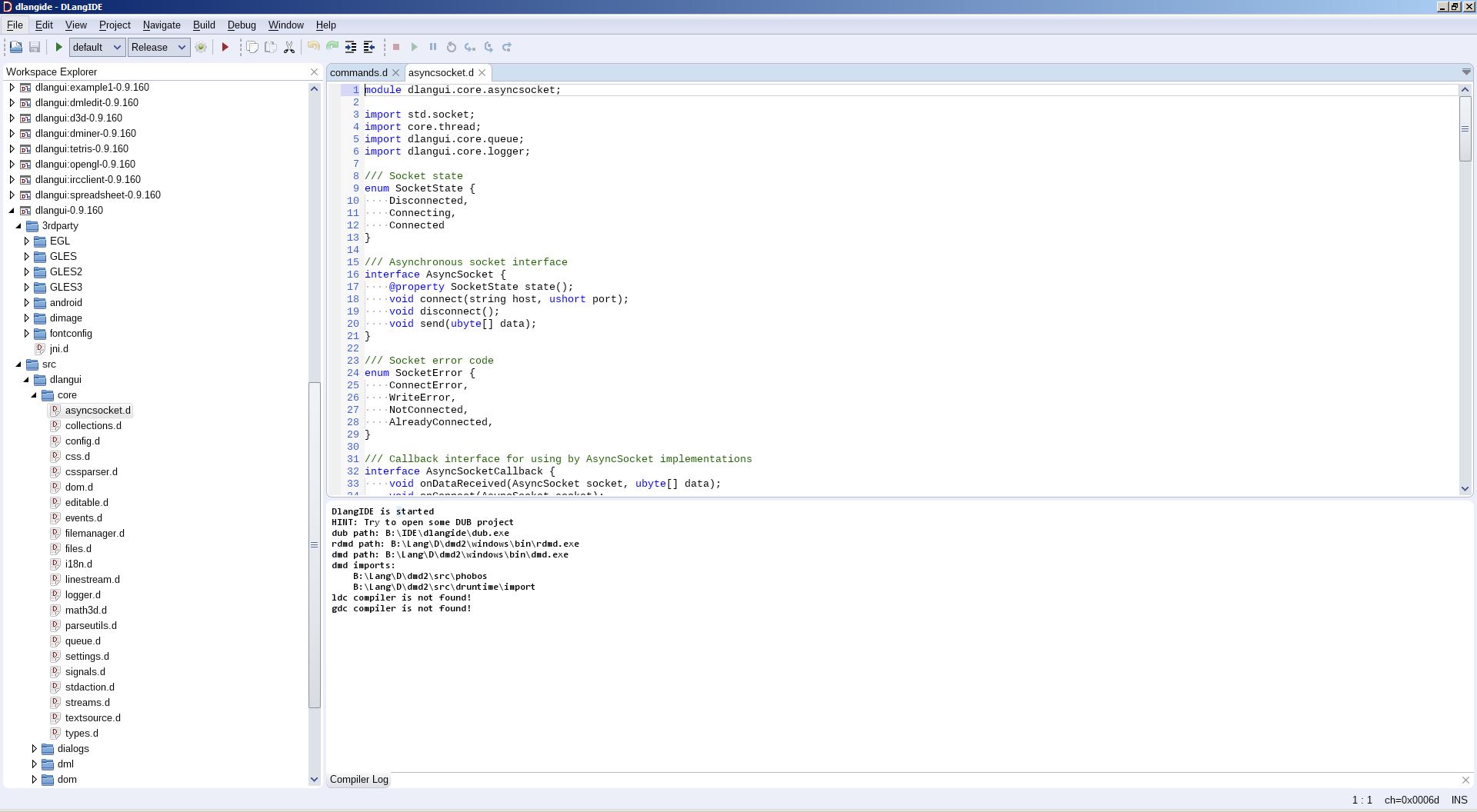Collapse the dlangui-0.9.160 project node
Viewport: 1477px width, 812px height.
pyautogui.click(x=12, y=210)
